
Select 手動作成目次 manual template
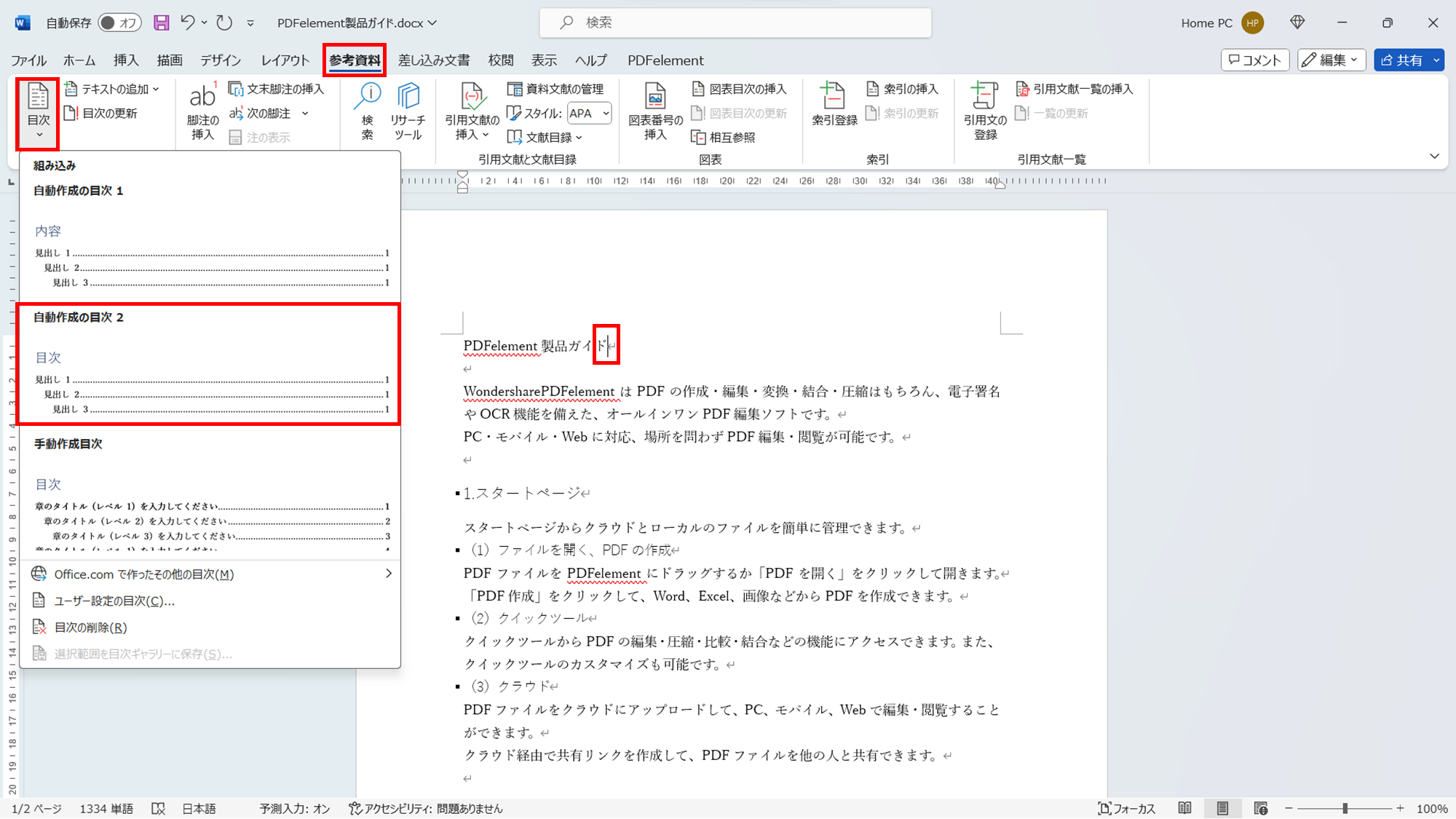pos(210,493)
